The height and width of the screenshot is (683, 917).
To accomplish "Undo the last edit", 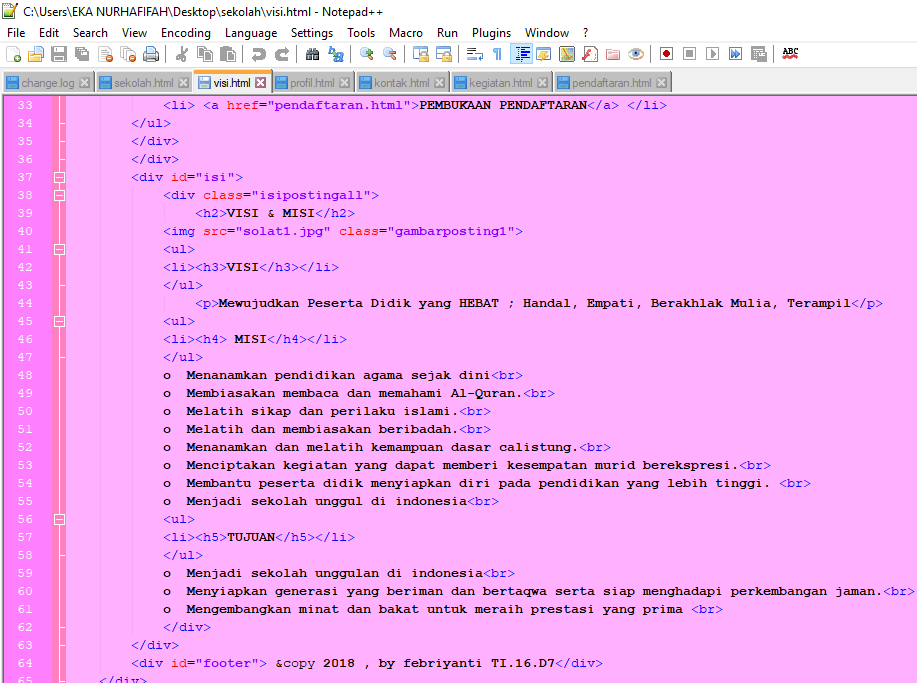I will pyautogui.click(x=258, y=55).
